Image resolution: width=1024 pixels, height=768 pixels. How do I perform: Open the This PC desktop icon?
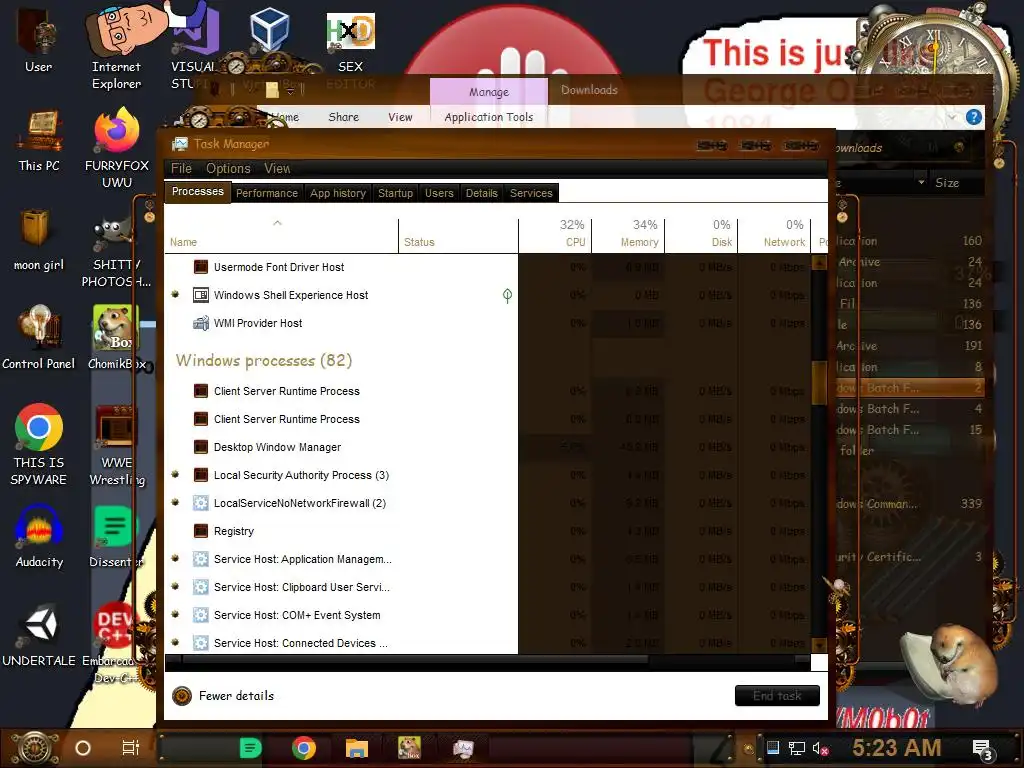pyautogui.click(x=39, y=140)
